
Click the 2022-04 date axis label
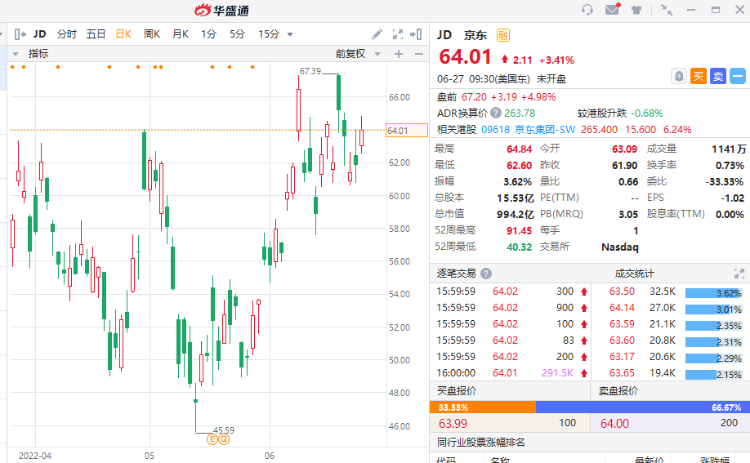point(35,456)
